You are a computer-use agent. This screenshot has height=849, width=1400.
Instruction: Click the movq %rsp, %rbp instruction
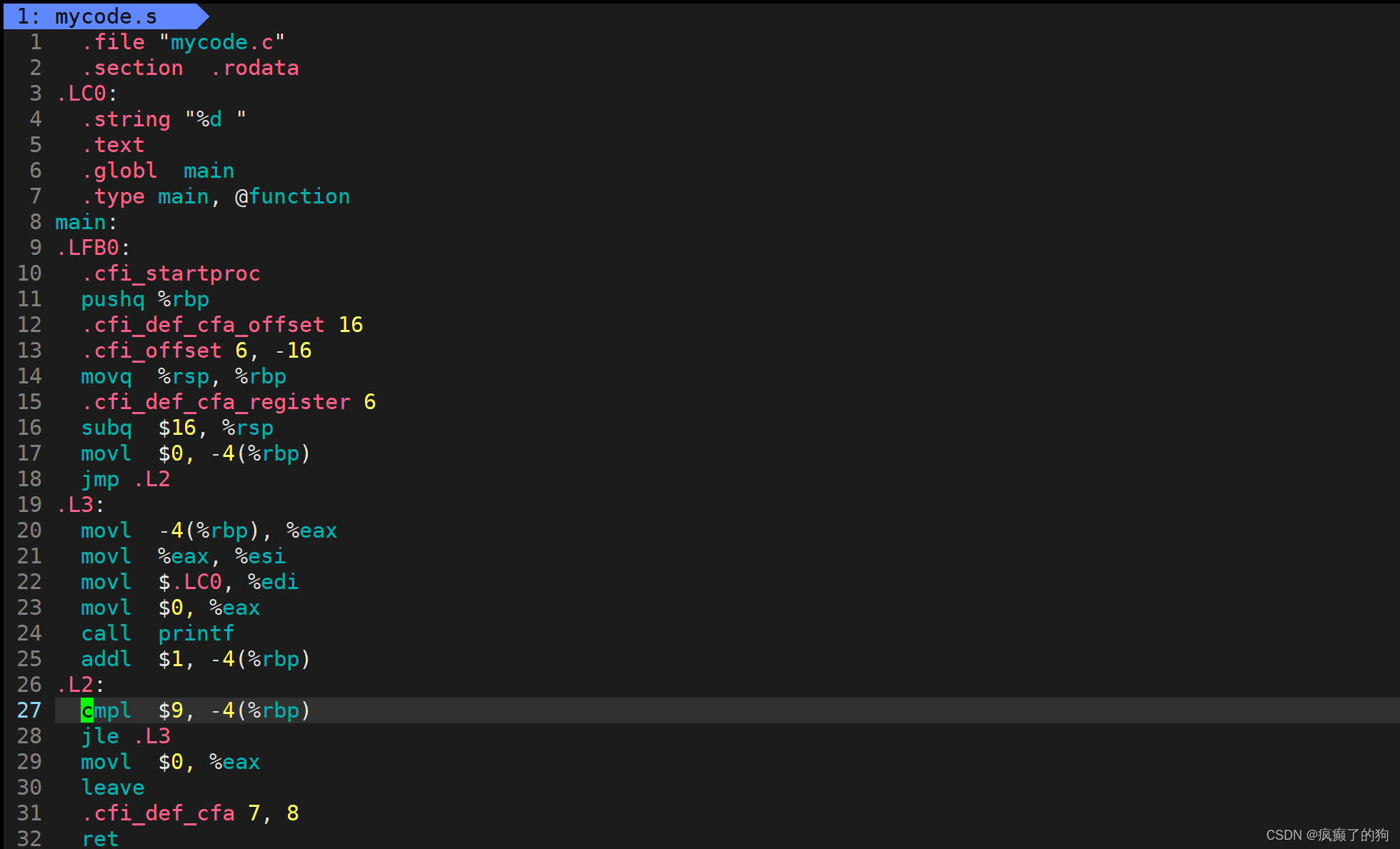(184, 376)
